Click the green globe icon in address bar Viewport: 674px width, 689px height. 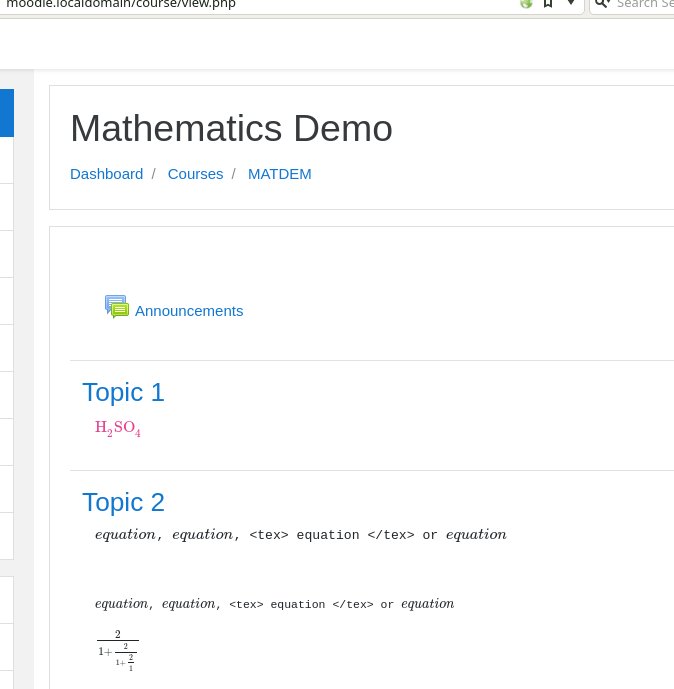pos(526,4)
